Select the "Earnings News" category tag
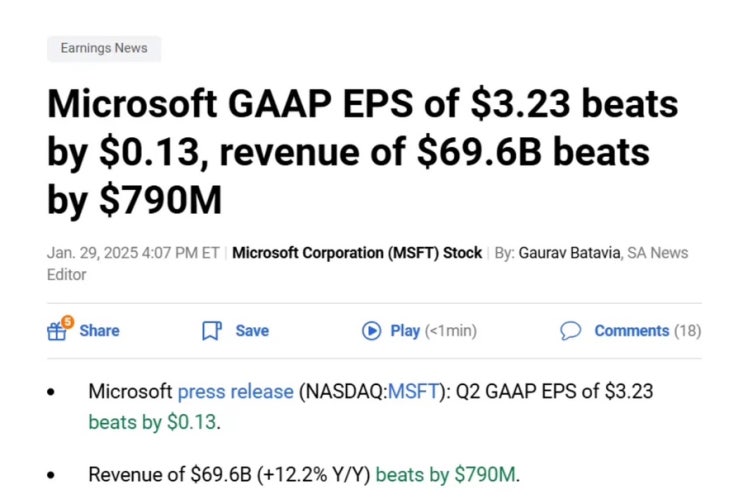The height and width of the screenshot is (504, 743). 104,48
